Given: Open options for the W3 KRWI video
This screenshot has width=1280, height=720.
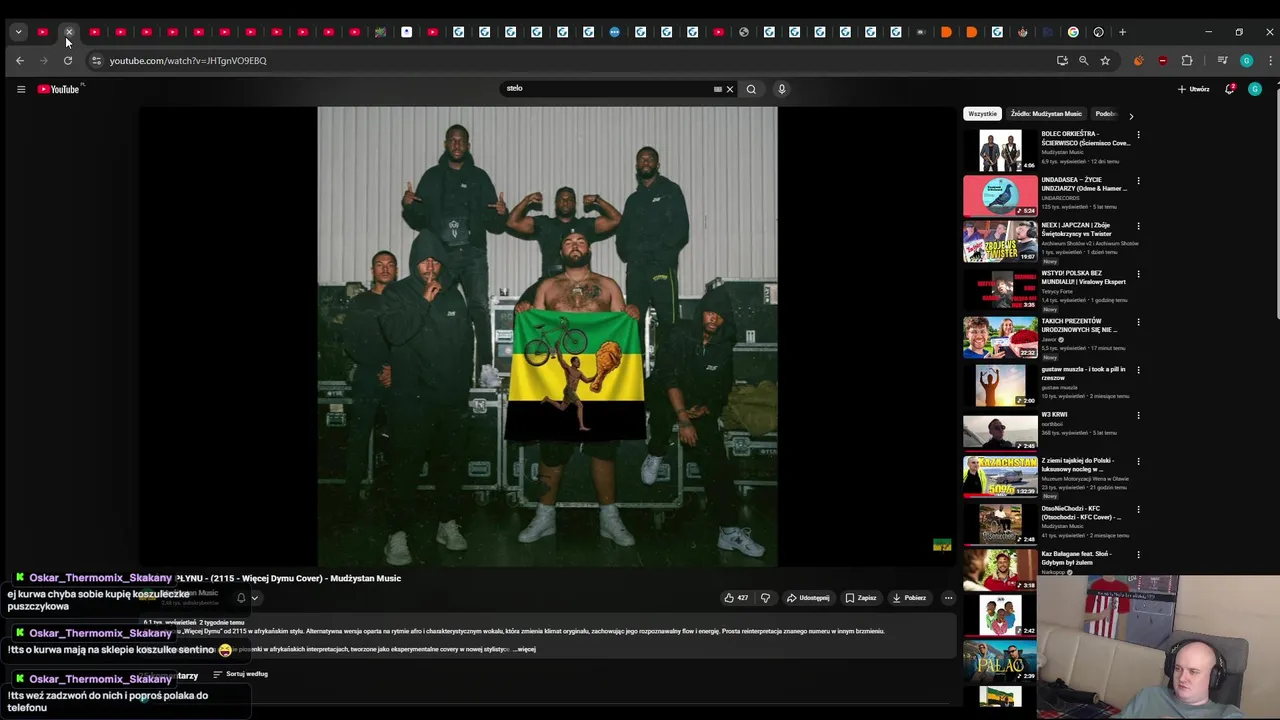Looking at the screenshot, I should tap(1138, 416).
